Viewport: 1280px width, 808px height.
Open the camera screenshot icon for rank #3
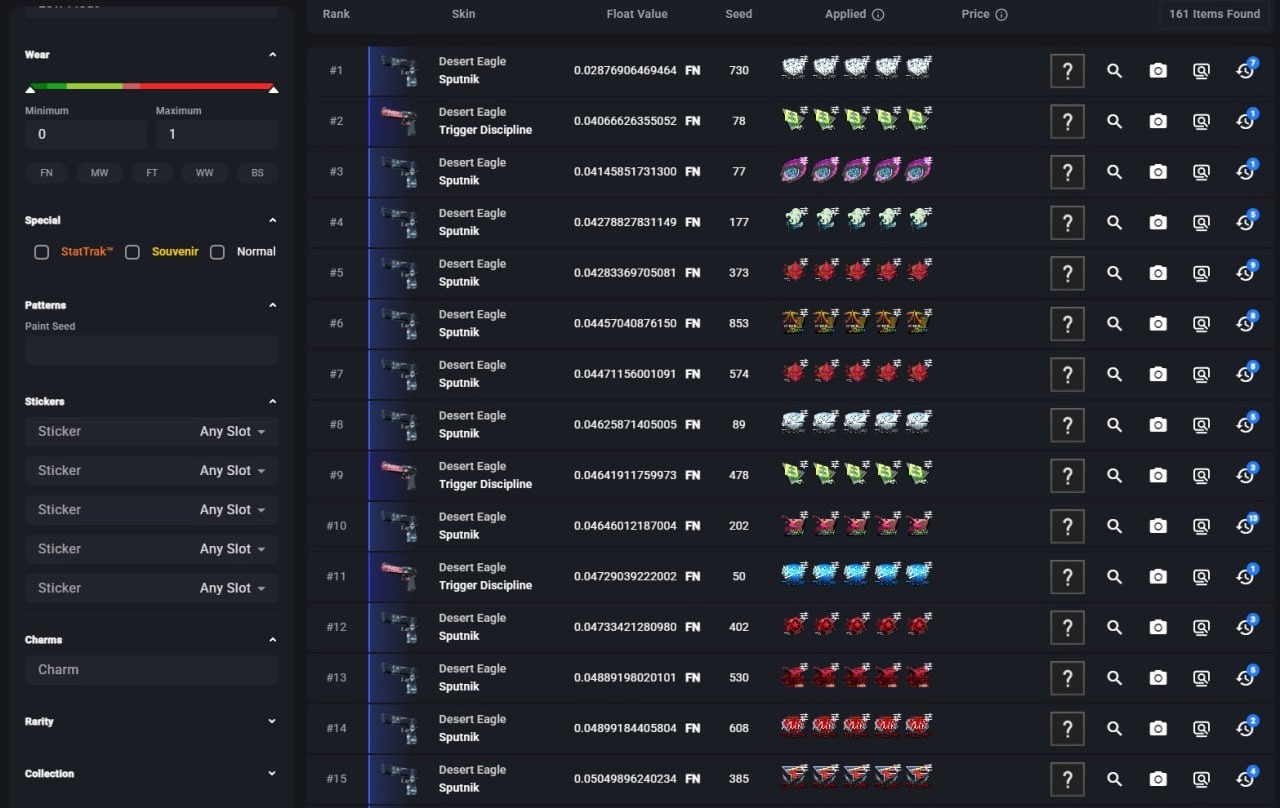[x=1158, y=172]
